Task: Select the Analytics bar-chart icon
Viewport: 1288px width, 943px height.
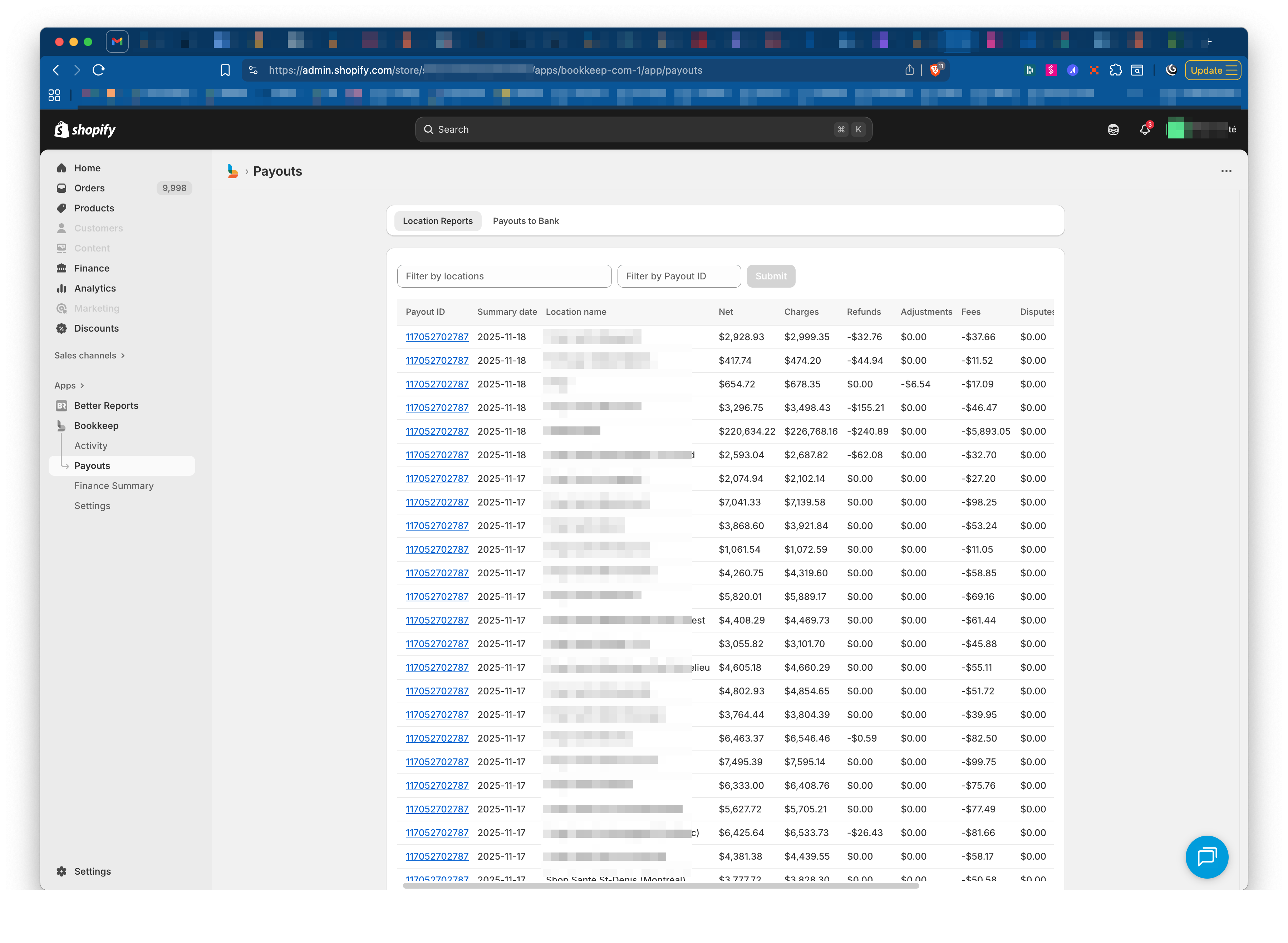Action: [x=62, y=288]
